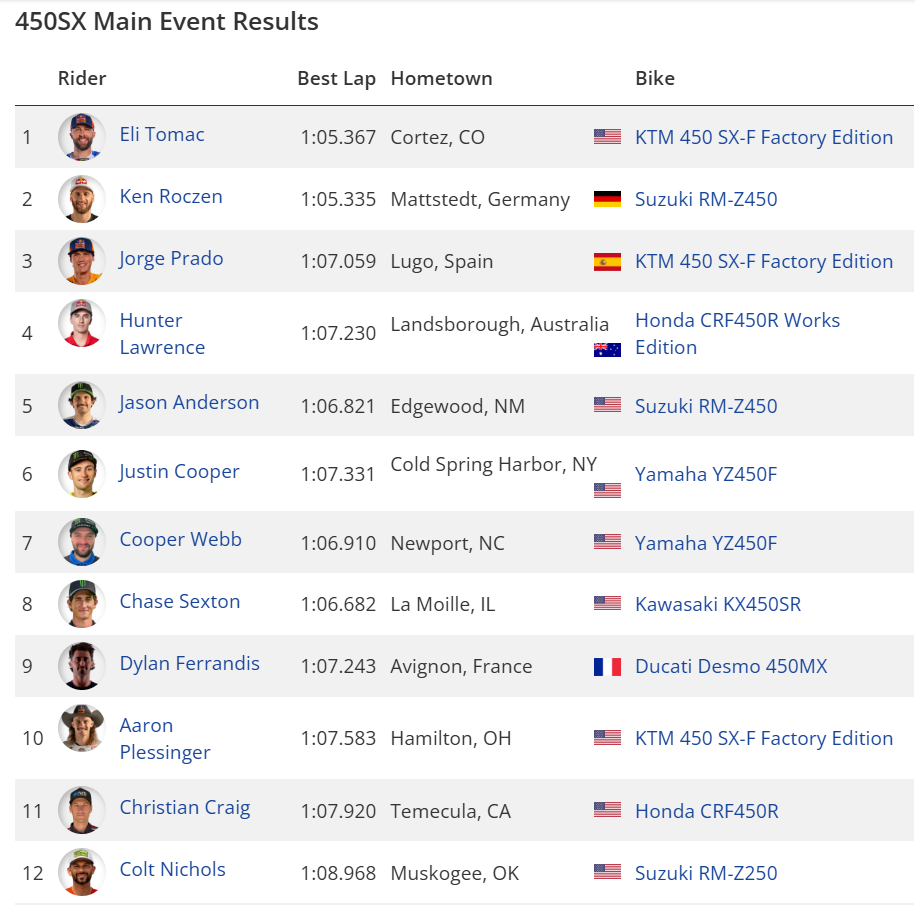This screenshot has height=905, width=915.
Task: Open the Kawasaki KX450SR bike link
Action: [718, 604]
